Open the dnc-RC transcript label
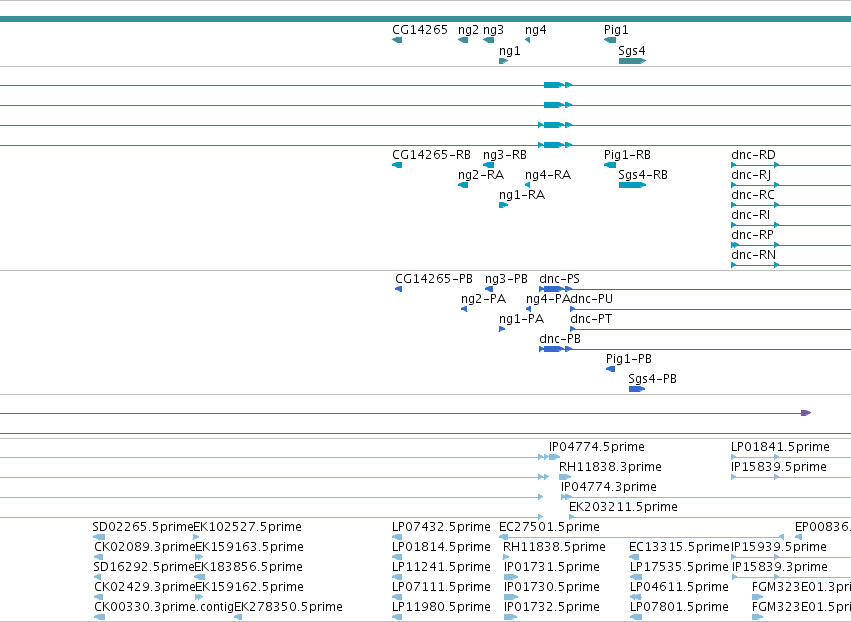Screen dimensions: 851x622 coord(753,195)
